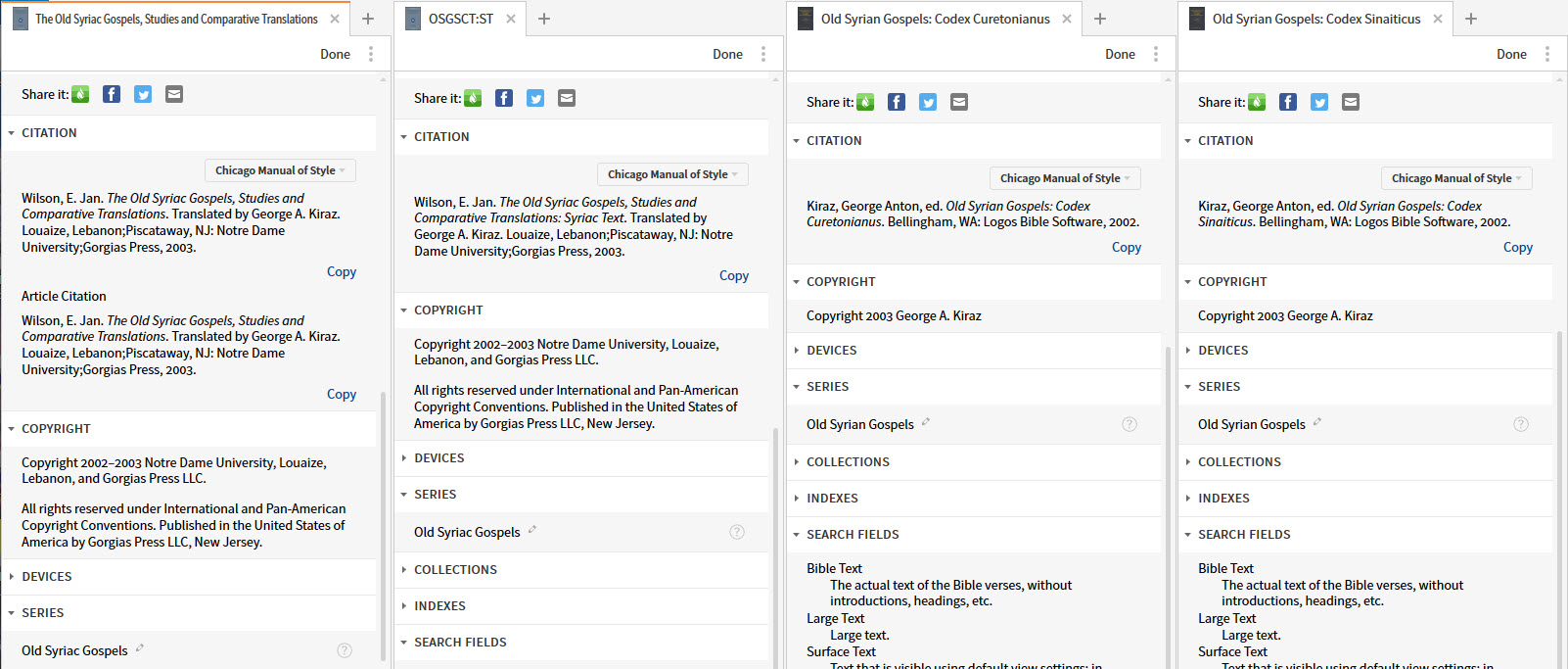
Task: Open citation style dropdown in OSGSCT:ST panel
Action: [672, 174]
